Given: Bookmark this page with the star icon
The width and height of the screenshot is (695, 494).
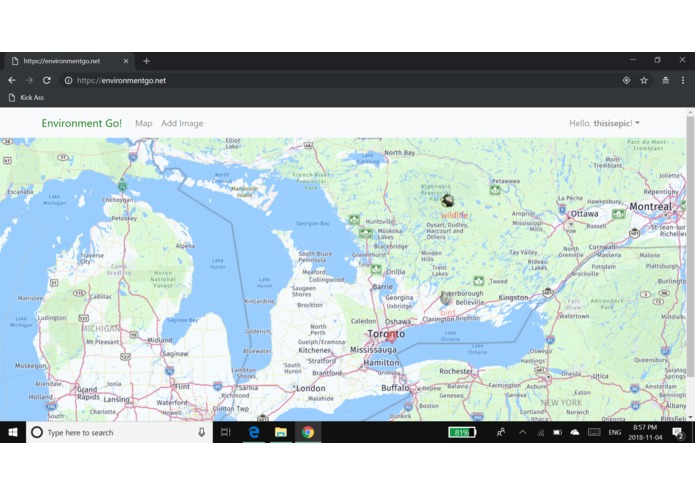Looking at the screenshot, I should [644, 80].
